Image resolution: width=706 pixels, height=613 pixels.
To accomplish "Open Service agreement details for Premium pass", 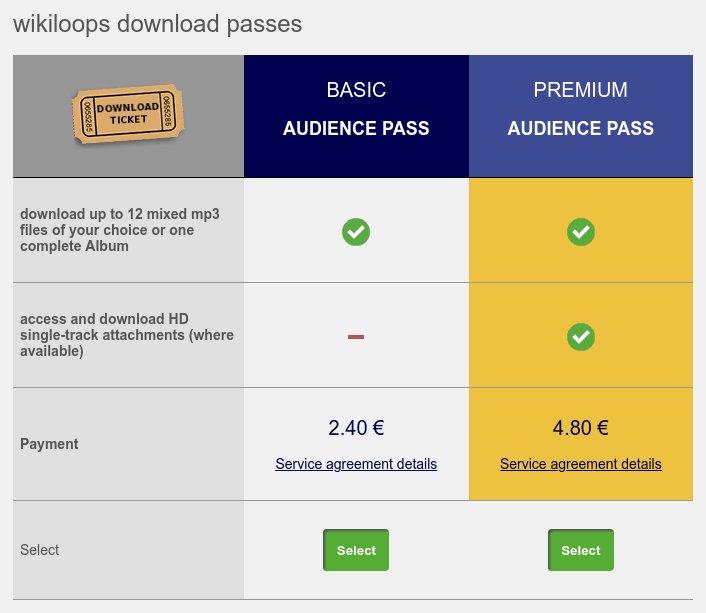I will tap(580, 464).
